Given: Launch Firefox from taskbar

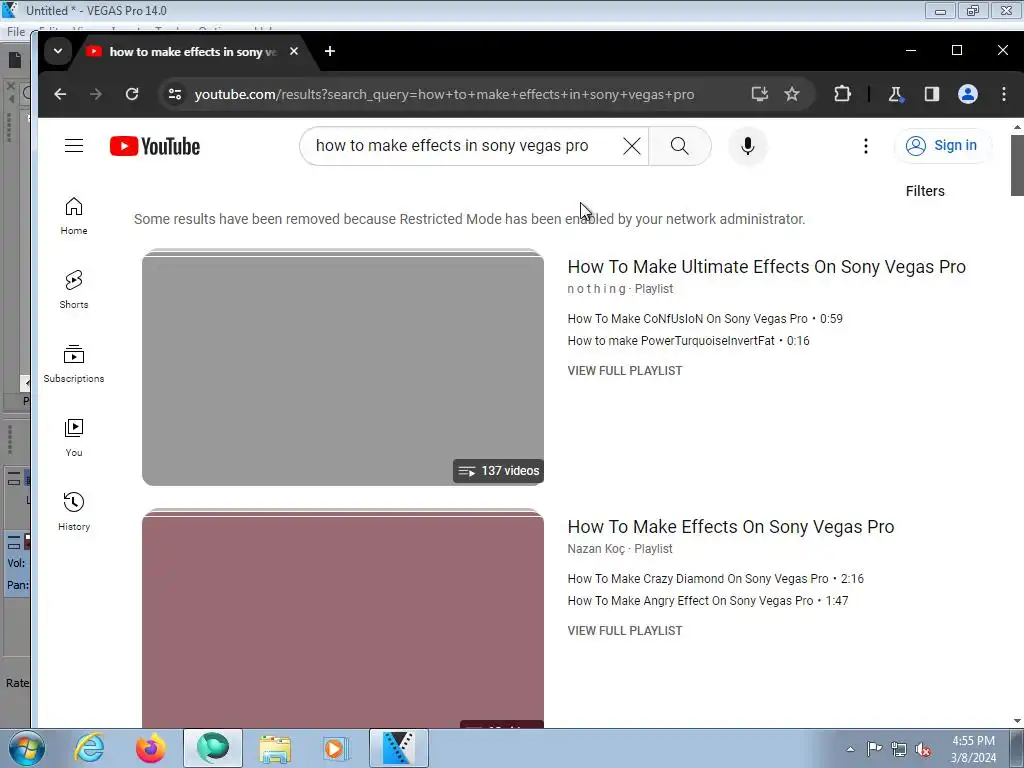Looking at the screenshot, I should point(151,748).
